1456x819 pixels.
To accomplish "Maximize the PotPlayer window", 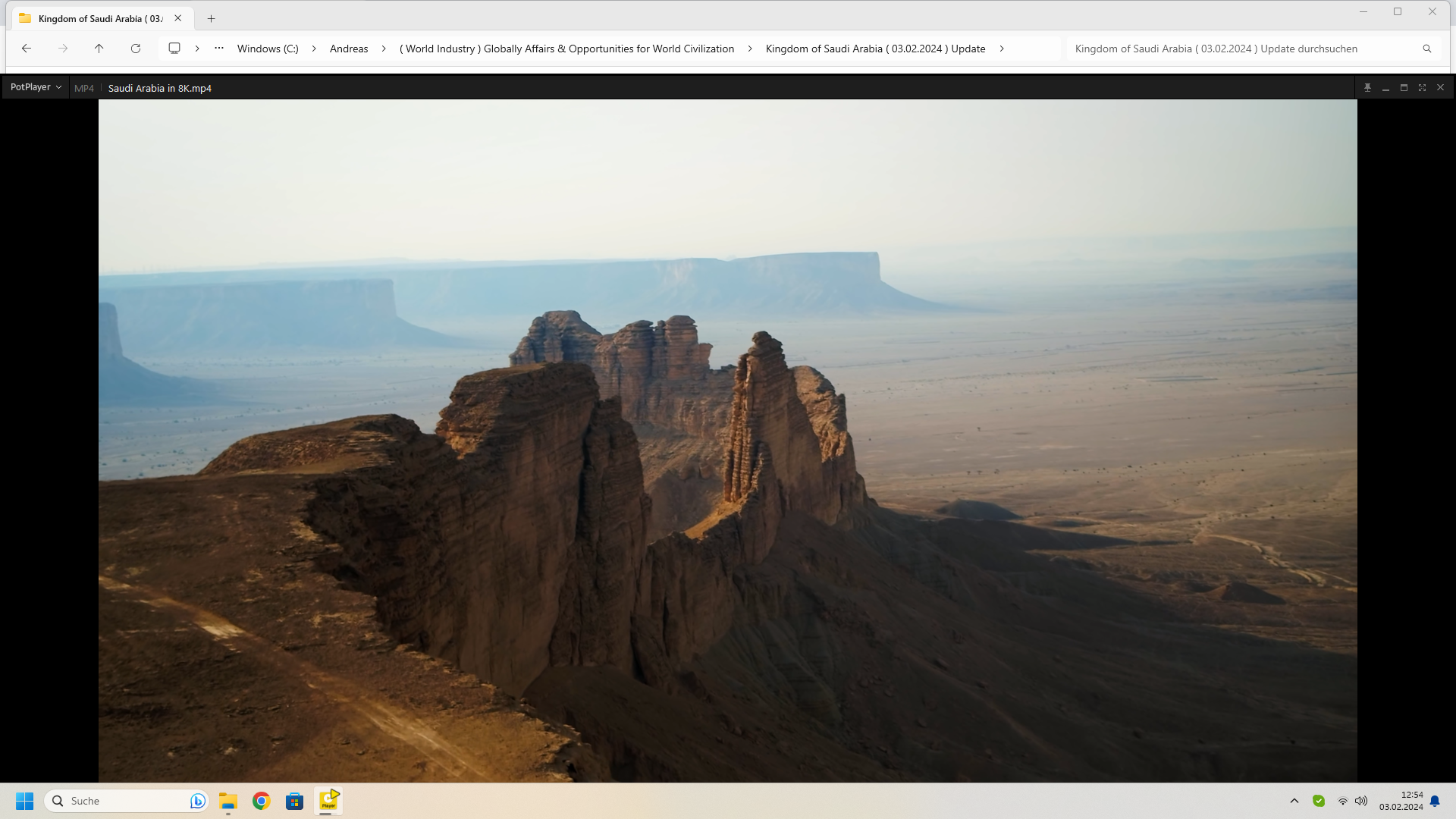I will pyautogui.click(x=1404, y=88).
